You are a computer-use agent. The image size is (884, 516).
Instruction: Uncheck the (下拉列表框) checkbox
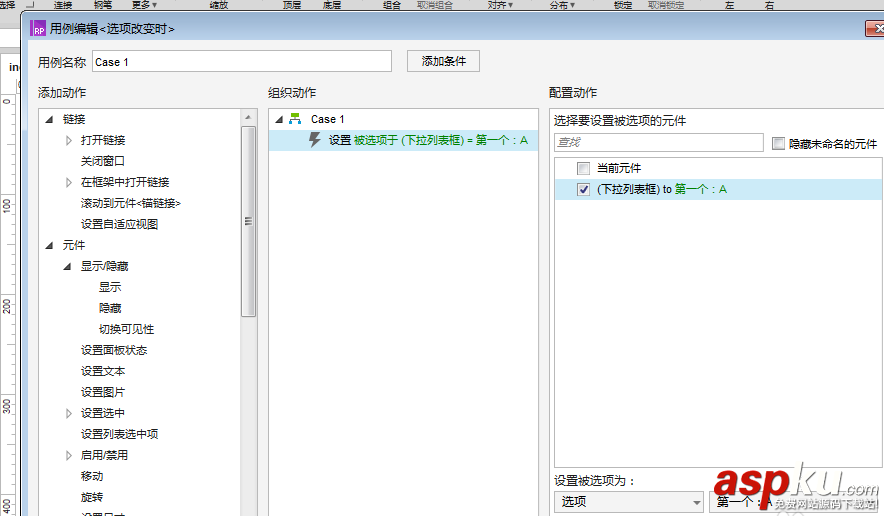584,189
